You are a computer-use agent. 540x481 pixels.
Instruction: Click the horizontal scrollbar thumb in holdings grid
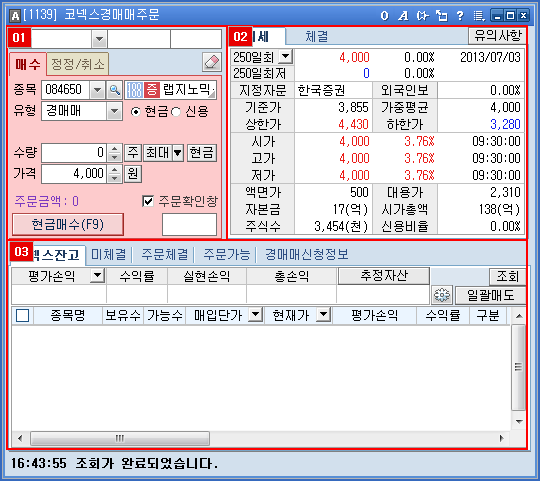coord(120,438)
